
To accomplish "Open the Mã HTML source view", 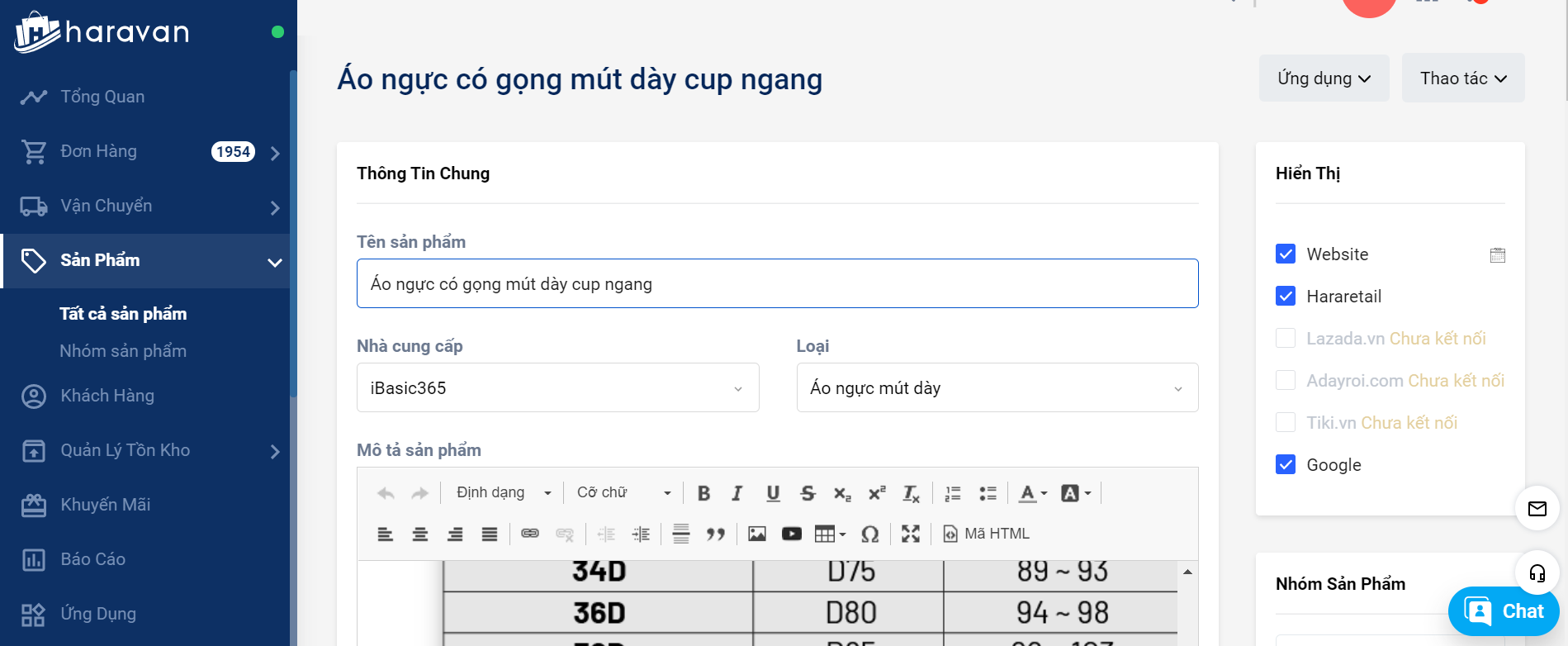I will 987,534.
